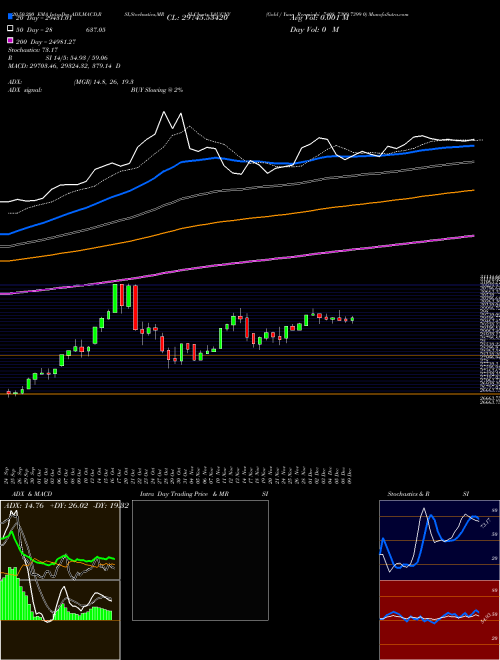This screenshot has height=660, width=500.
Task: Click the 'CL: 29745' closing price label
Action: (197, 18)
